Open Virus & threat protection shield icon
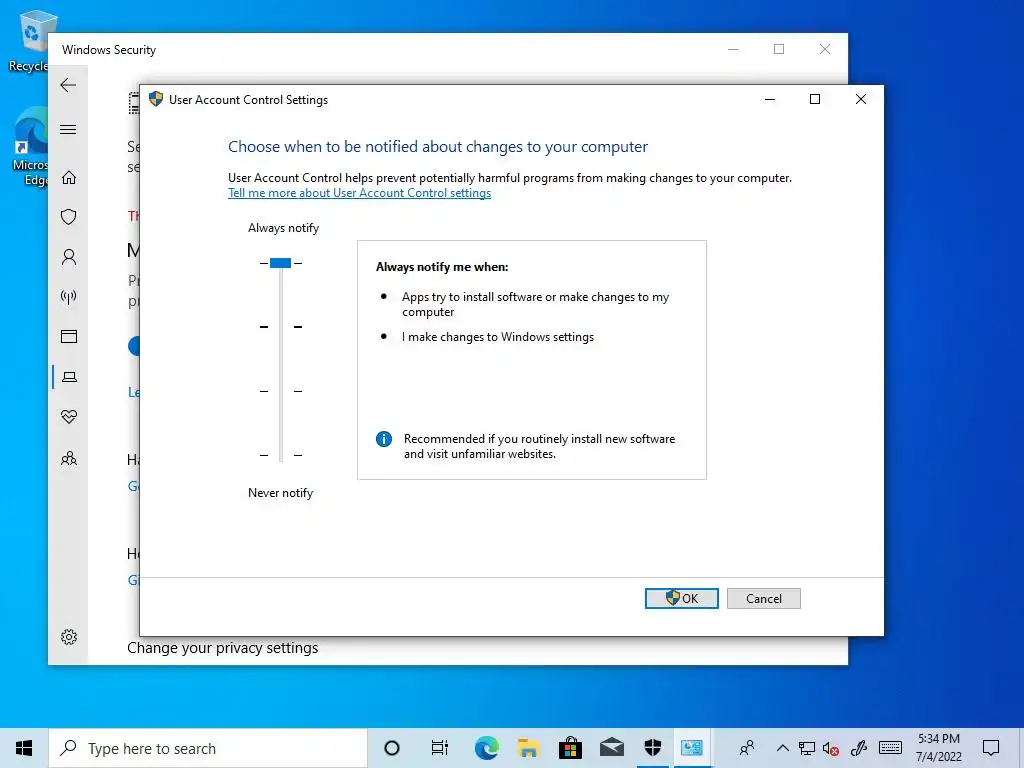 pyautogui.click(x=69, y=217)
